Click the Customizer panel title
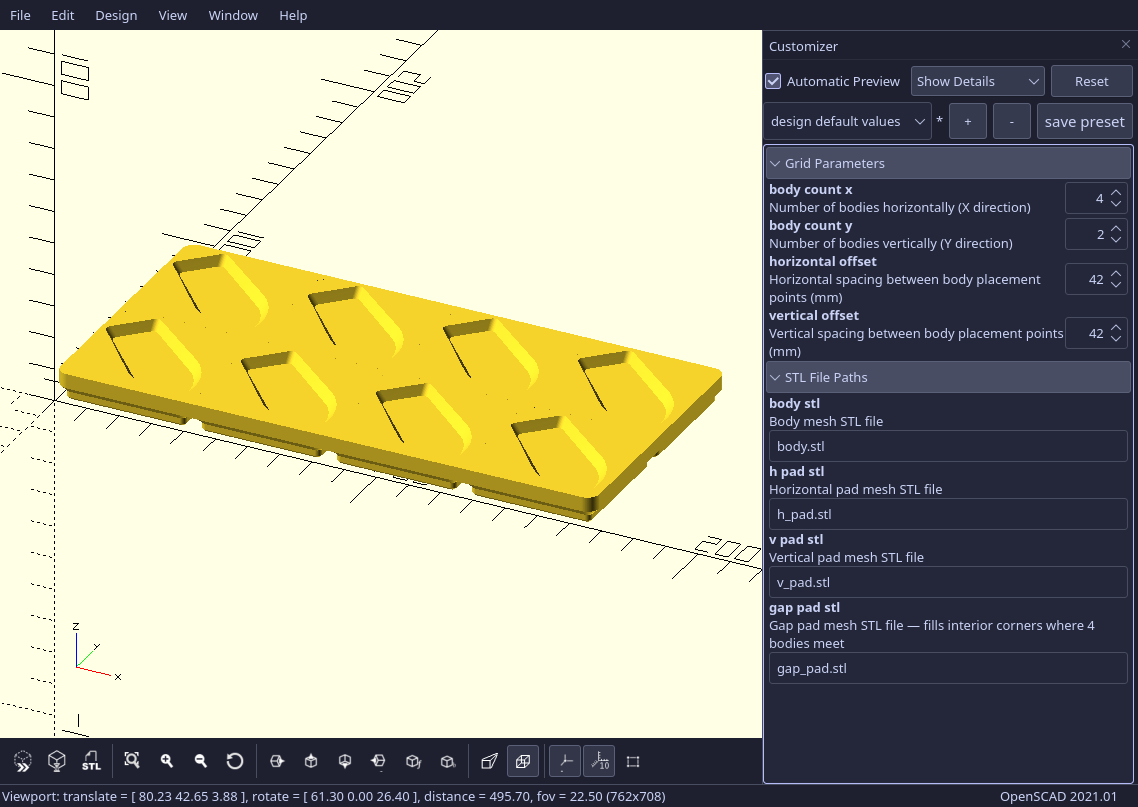The height and width of the screenshot is (807, 1138). 803,46
